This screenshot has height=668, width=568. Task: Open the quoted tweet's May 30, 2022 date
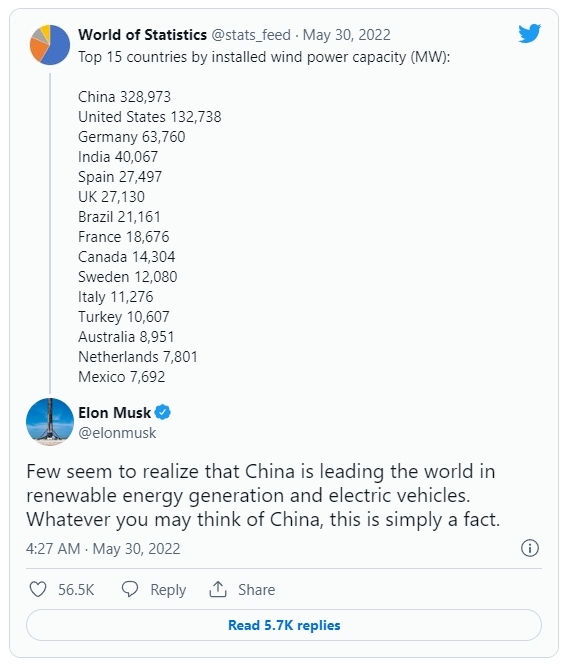[346, 35]
